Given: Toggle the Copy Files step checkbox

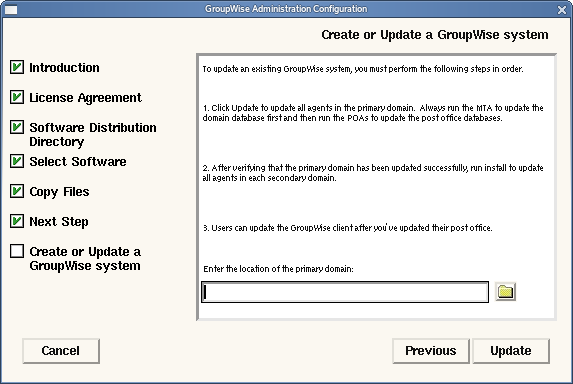Looking at the screenshot, I should 17,191.
